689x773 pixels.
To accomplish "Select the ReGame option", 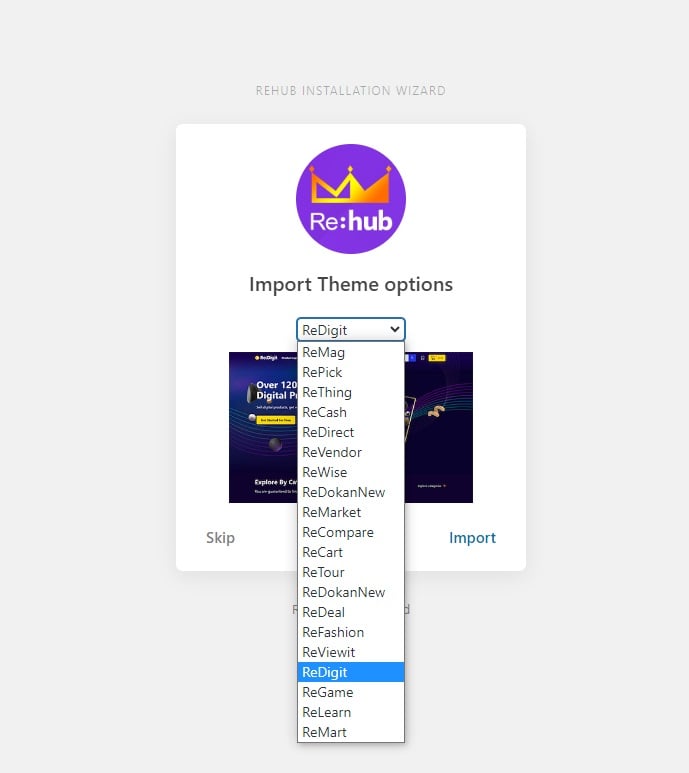I will (350, 692).
